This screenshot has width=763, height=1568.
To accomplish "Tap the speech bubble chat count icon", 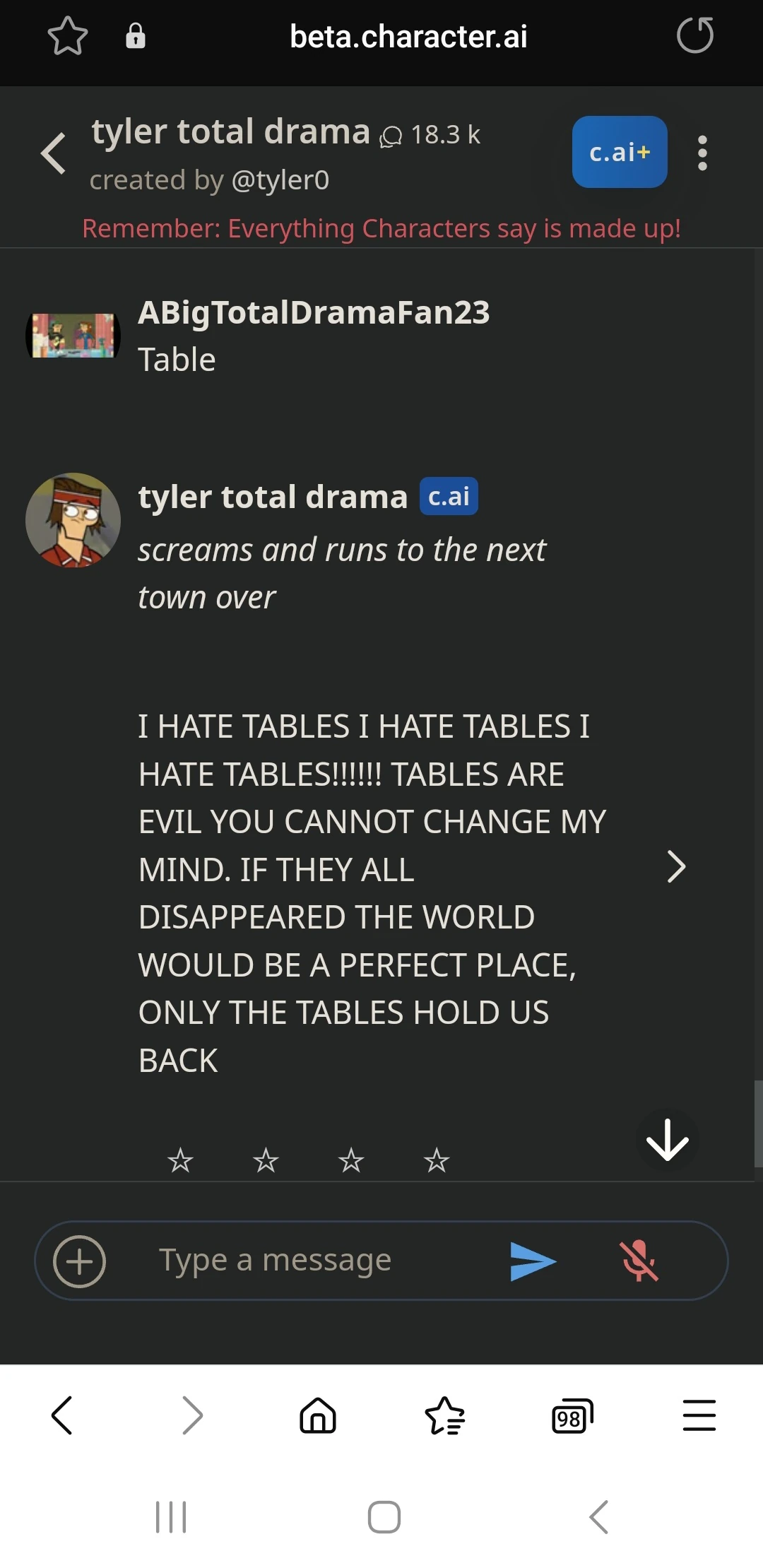I will [391, 134].
